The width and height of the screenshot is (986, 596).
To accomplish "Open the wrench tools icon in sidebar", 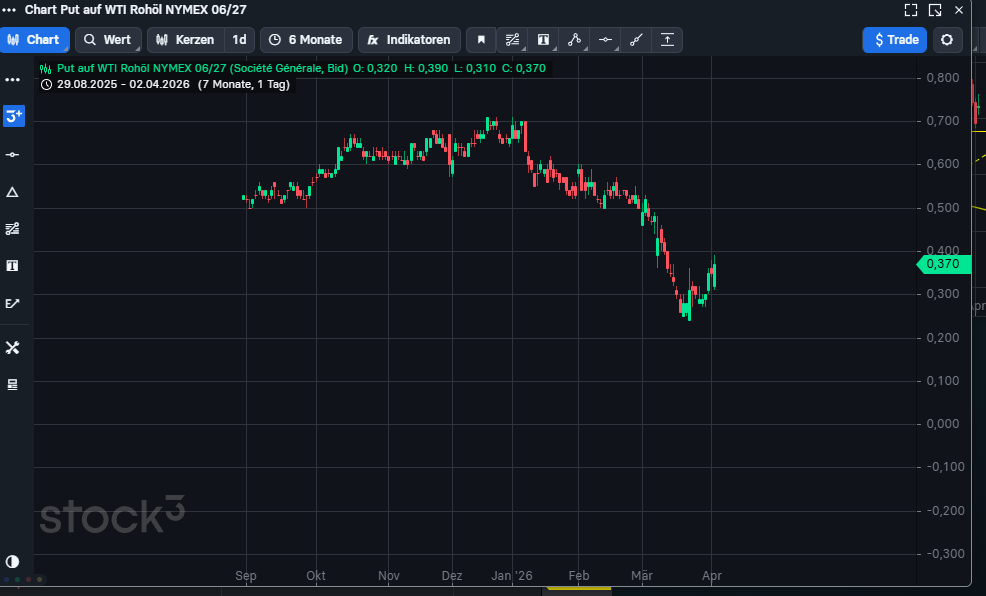I will point(13,347).
